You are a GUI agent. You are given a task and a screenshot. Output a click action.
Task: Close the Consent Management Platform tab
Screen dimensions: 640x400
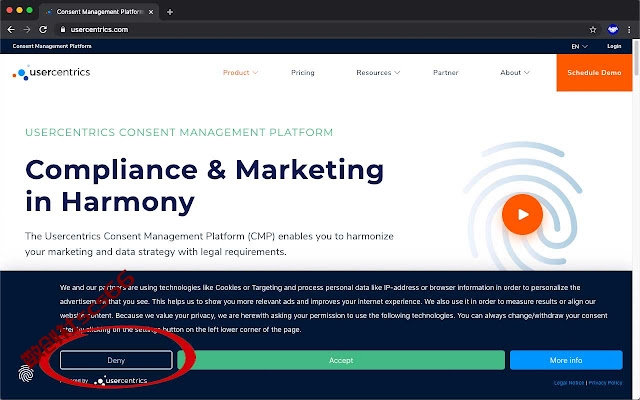click(151, 12)
